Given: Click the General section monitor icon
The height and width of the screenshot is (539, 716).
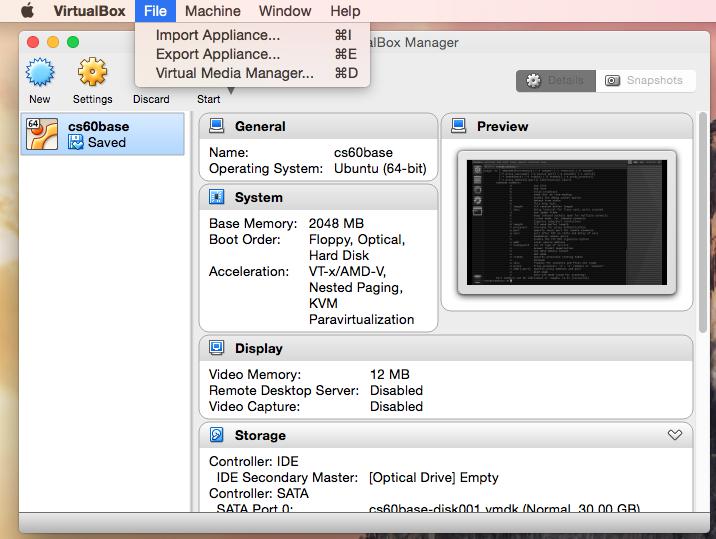Looking at the screenshot, I should (x=216, y=126).
